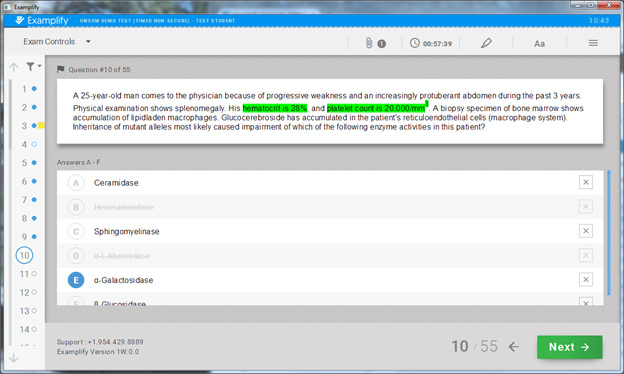This screenshot has width=624, height=374.
Task: Restore crossed-out α-L-Iduronidase answer
Action: [x=585, y=255]
